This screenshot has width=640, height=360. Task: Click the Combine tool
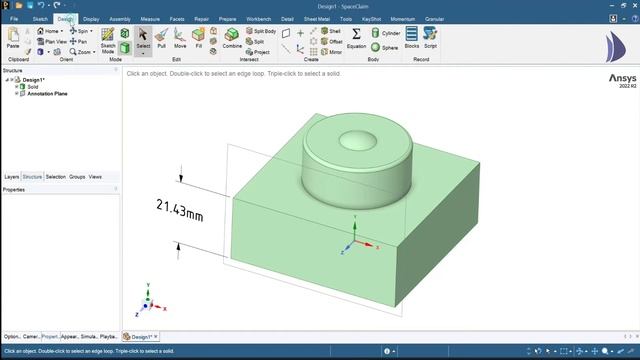[232, 38]
